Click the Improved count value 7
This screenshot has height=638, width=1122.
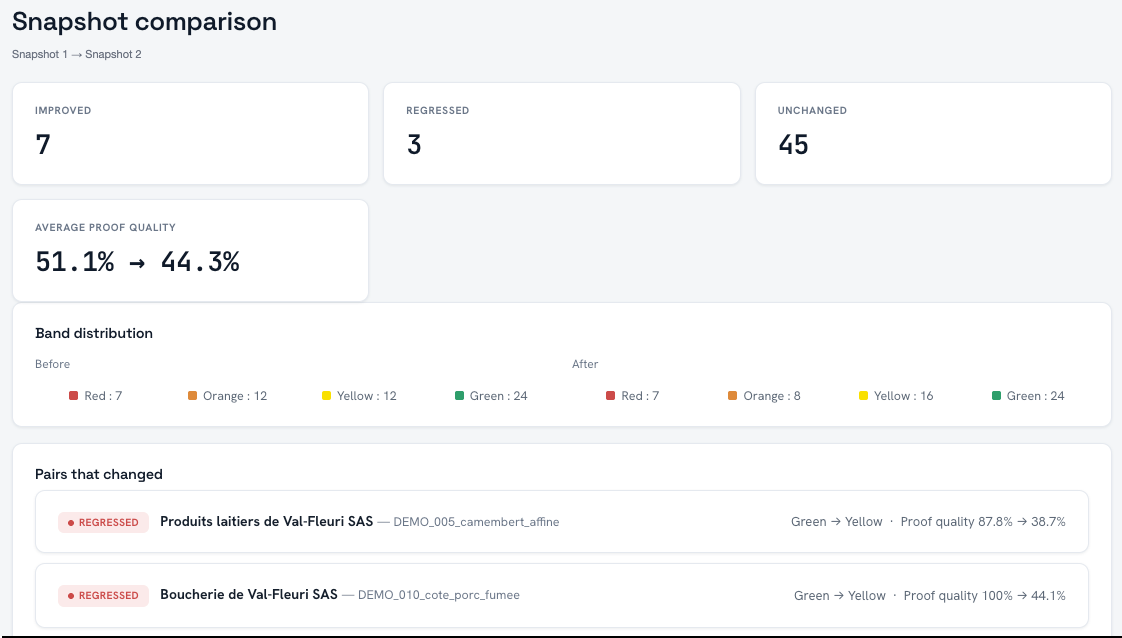[43, 144]
